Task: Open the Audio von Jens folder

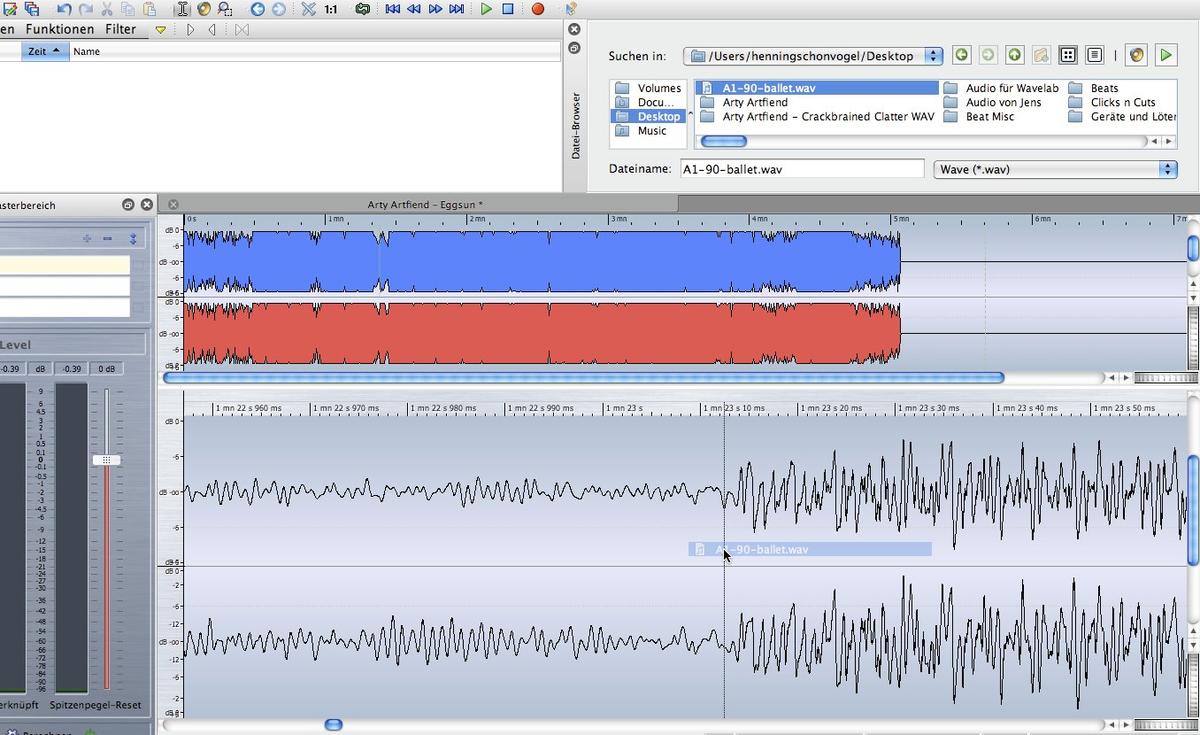Action: click(x=1003, y=102)
